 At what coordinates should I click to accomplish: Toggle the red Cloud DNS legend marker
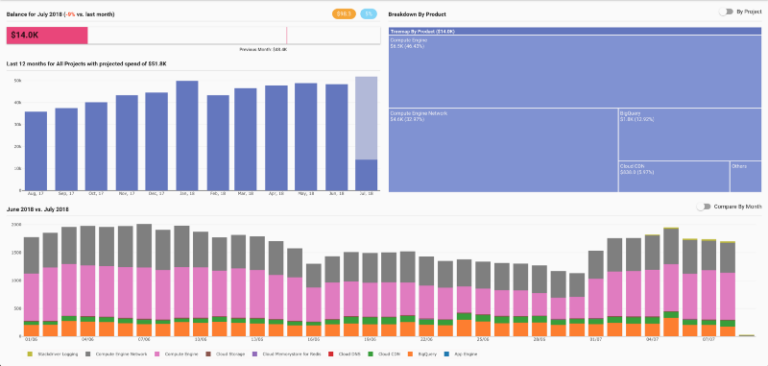click(x=332, y=353)
